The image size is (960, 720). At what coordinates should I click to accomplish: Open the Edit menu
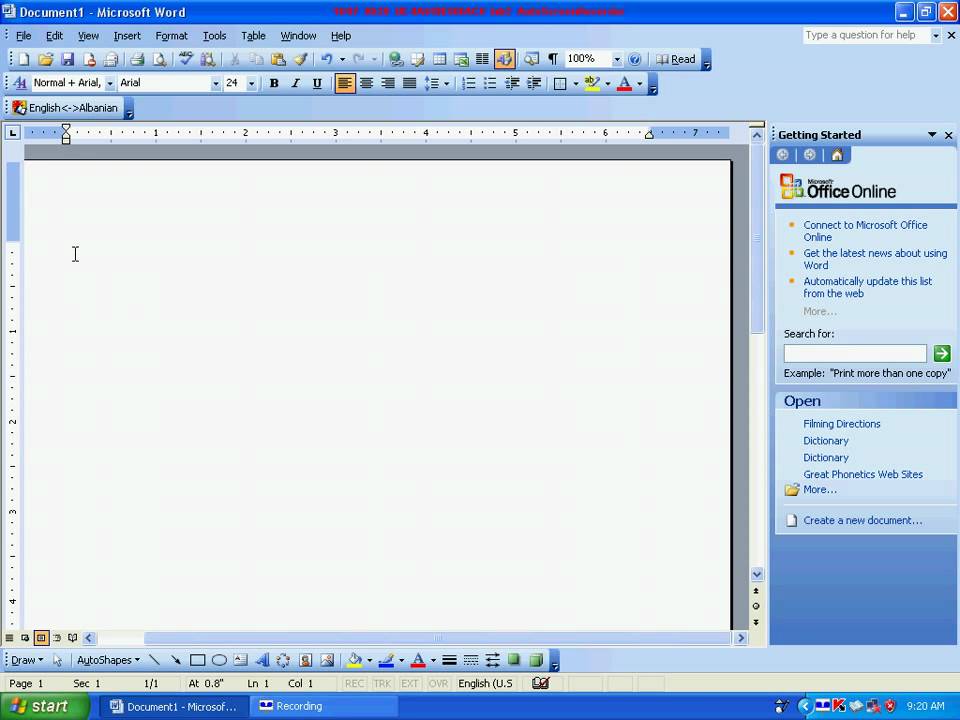(54, 36)
